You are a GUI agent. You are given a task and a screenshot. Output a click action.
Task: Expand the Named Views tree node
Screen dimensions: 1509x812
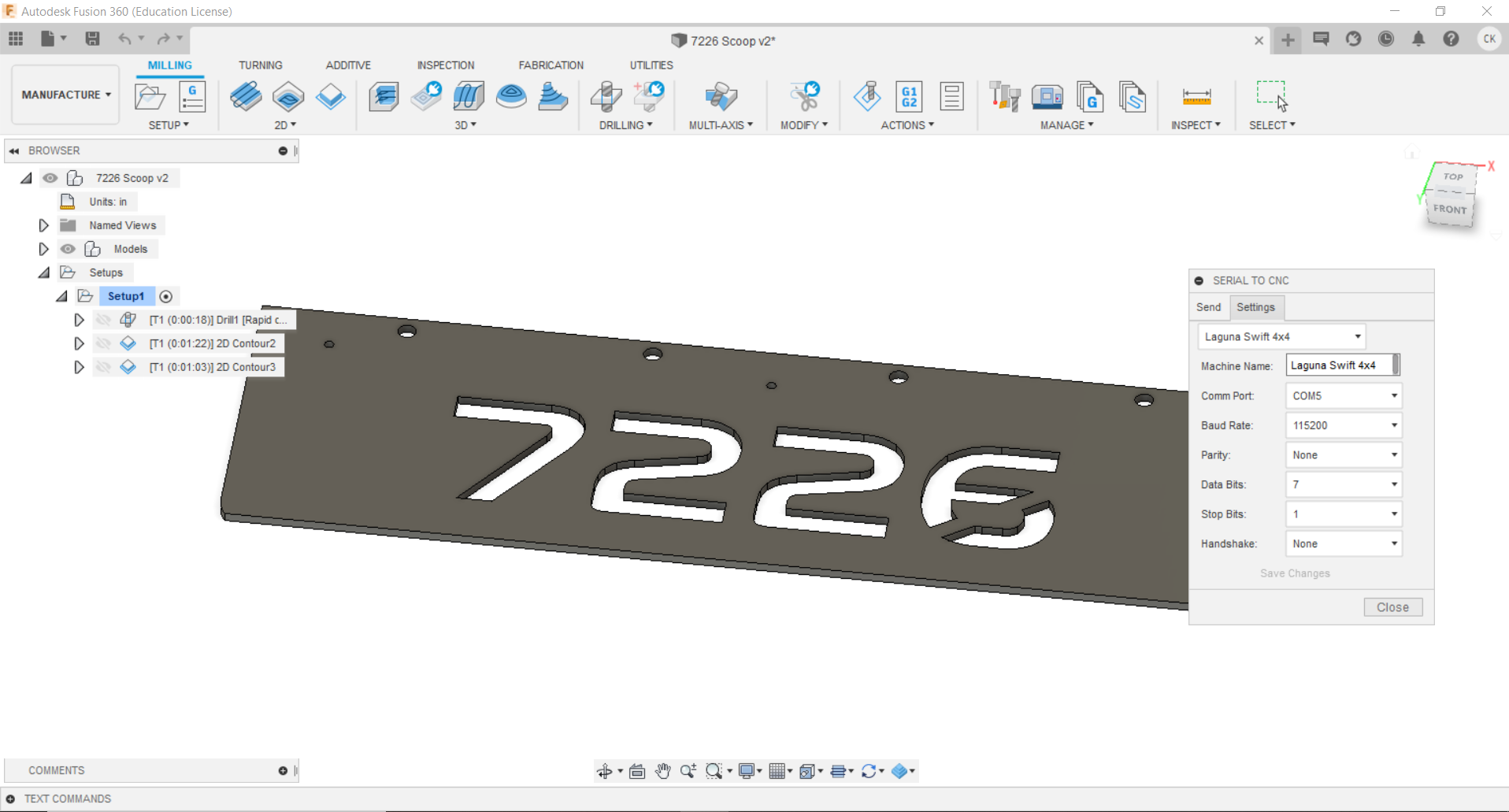tap(44, 225)
